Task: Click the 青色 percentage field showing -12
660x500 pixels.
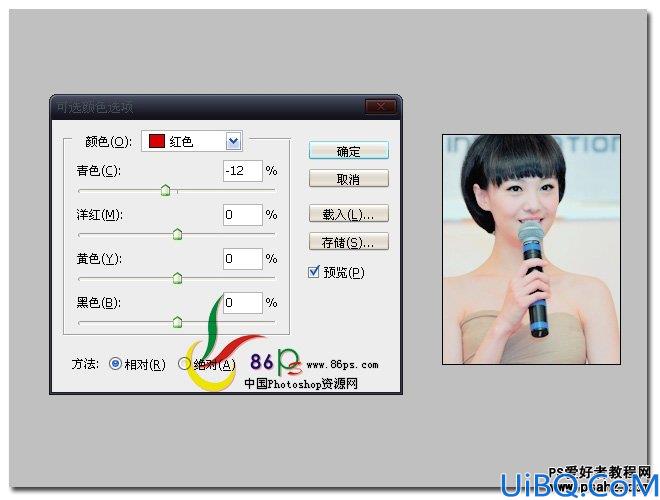Action: coord(243,170)
